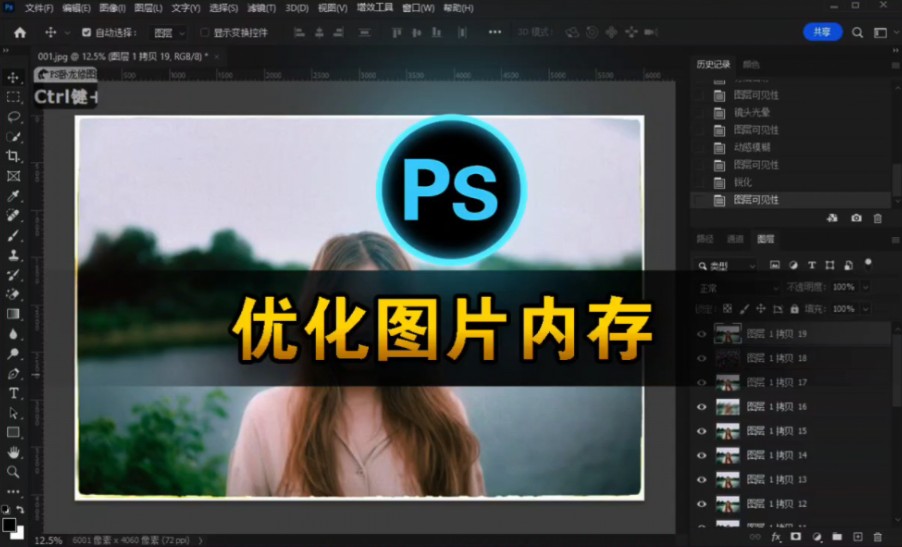Create a new layer with plus icon
The height and width of the screenshot is (547, 902).
pyautogui.click(x=858, y=537)
